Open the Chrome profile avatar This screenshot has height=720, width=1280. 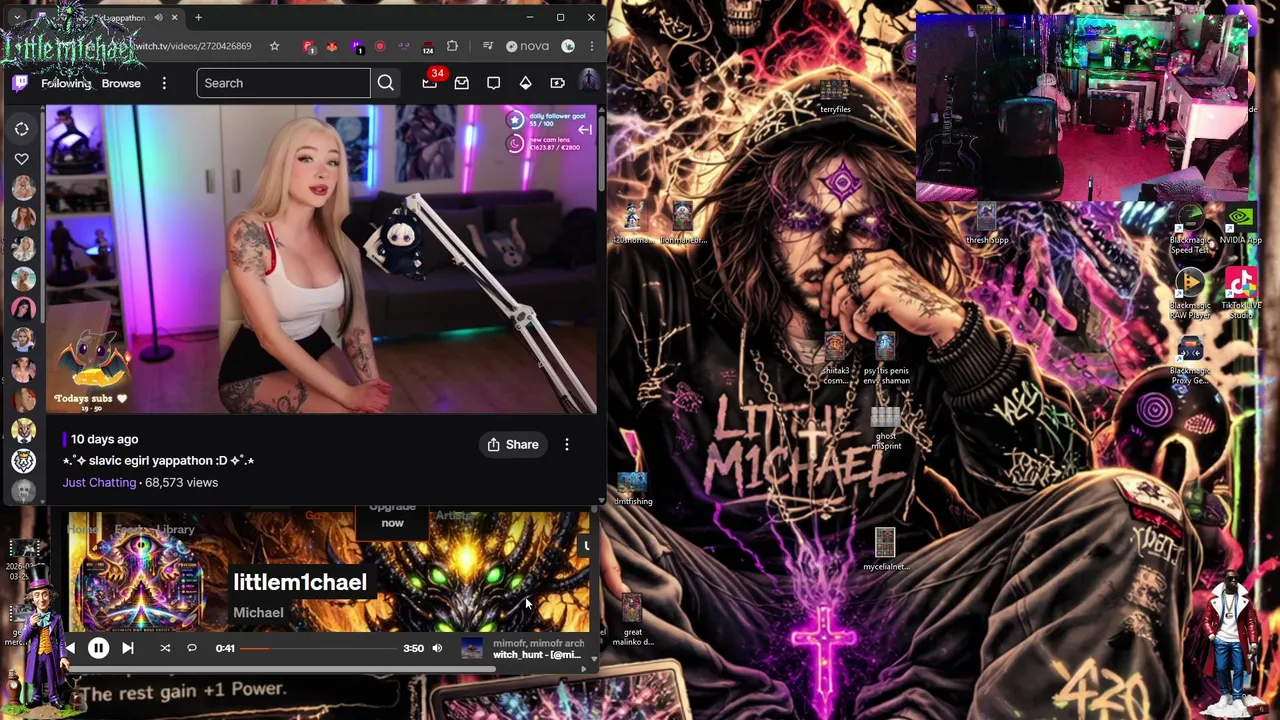(568, 46)
